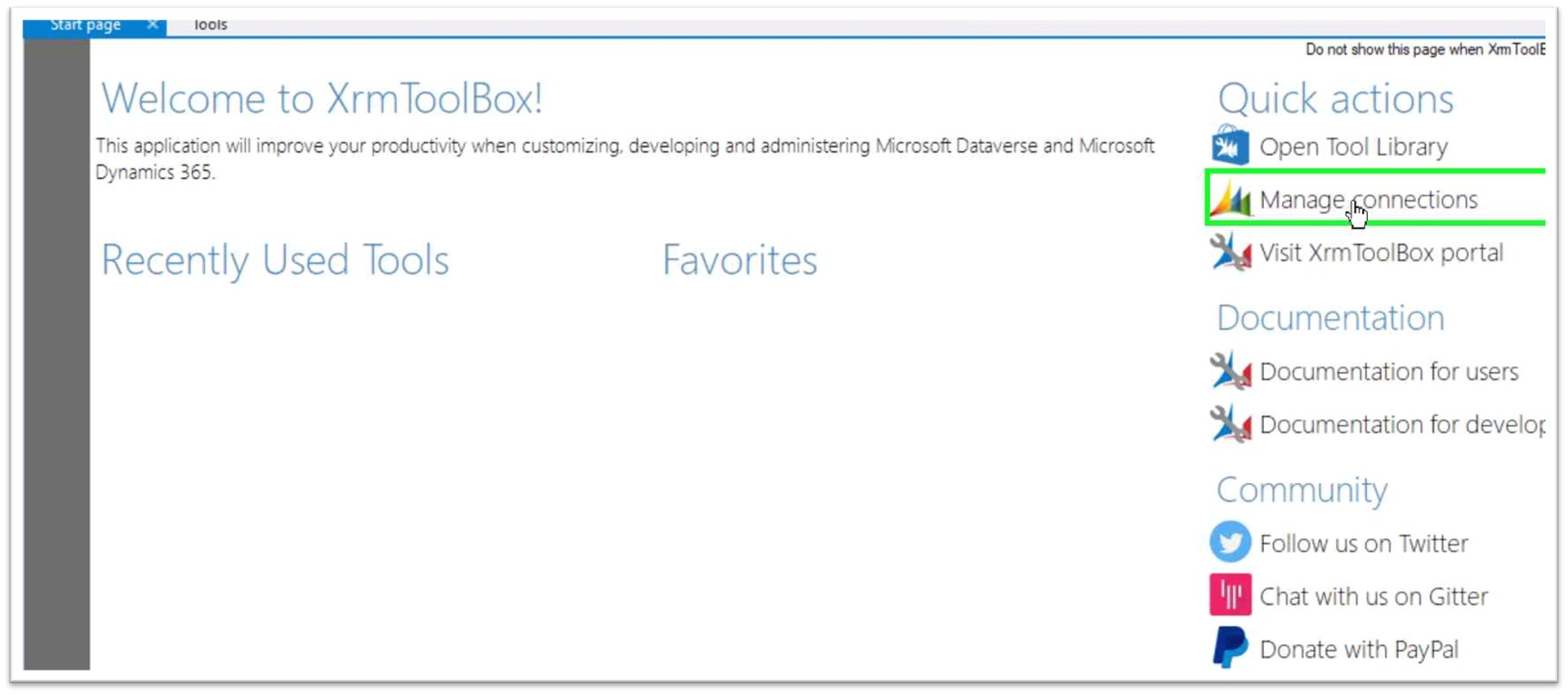The image size is (1568, 695).
Task: Click the 'Favorites' heading
Action: tap(739, 260)
